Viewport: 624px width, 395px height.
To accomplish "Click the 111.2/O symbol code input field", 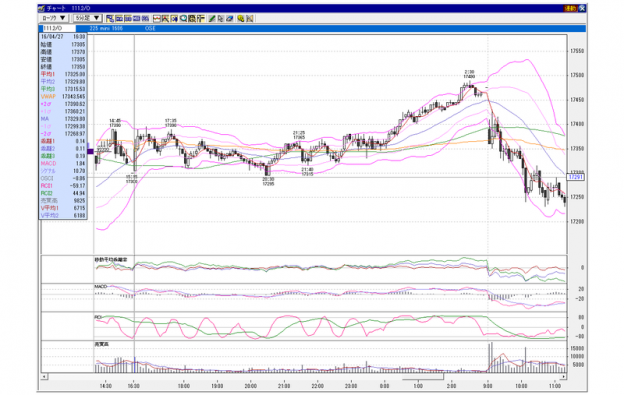I will click(x=58, y=28).
